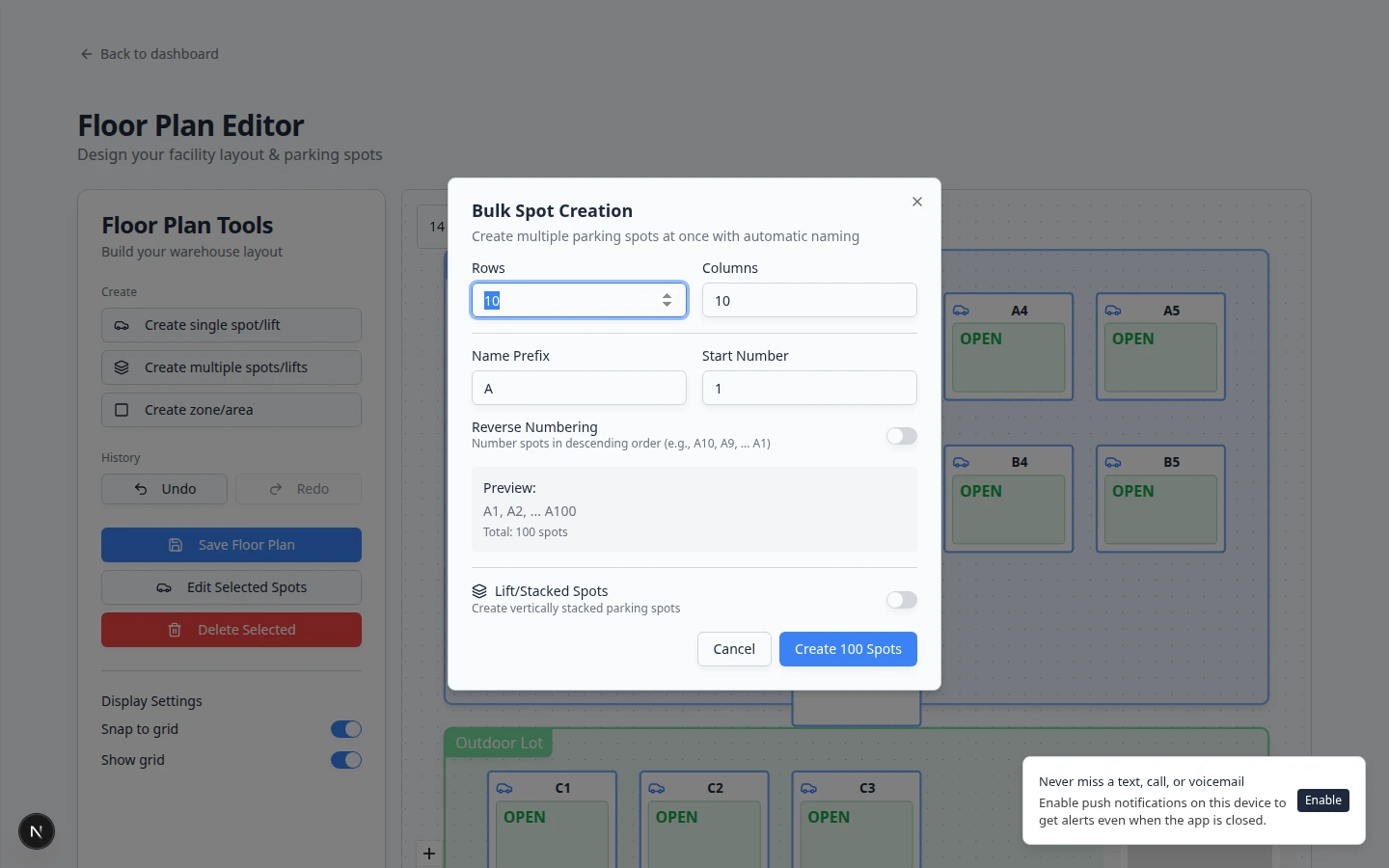Toggle Snap to grid switch
The height and width of the screenshot is (868, 1389).
click(346, 729)
